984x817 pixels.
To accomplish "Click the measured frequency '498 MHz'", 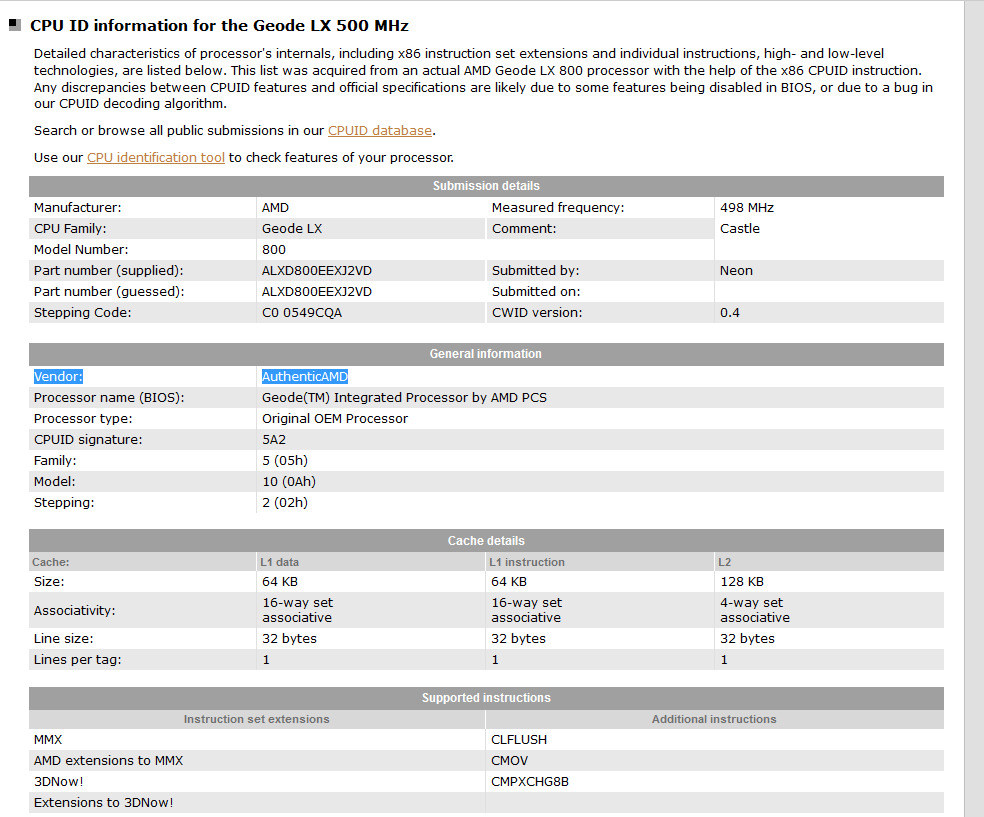I will (747, 208).
